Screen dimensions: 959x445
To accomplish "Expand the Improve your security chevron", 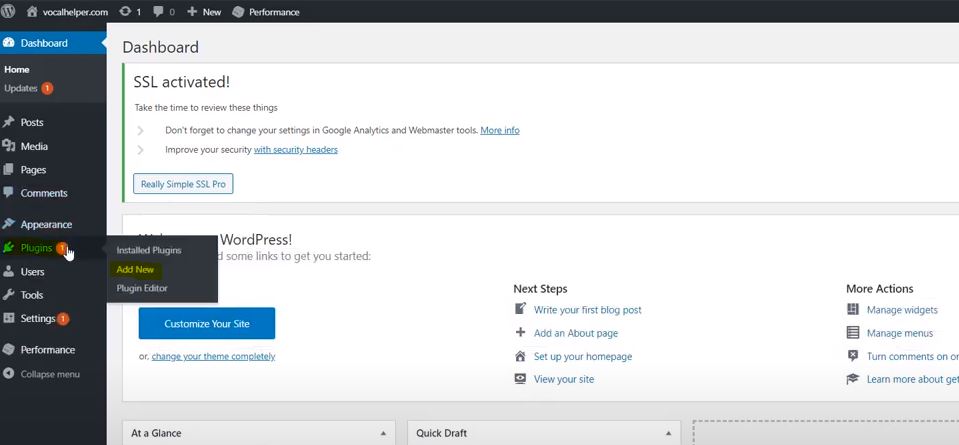I will (x=140, y=150).
